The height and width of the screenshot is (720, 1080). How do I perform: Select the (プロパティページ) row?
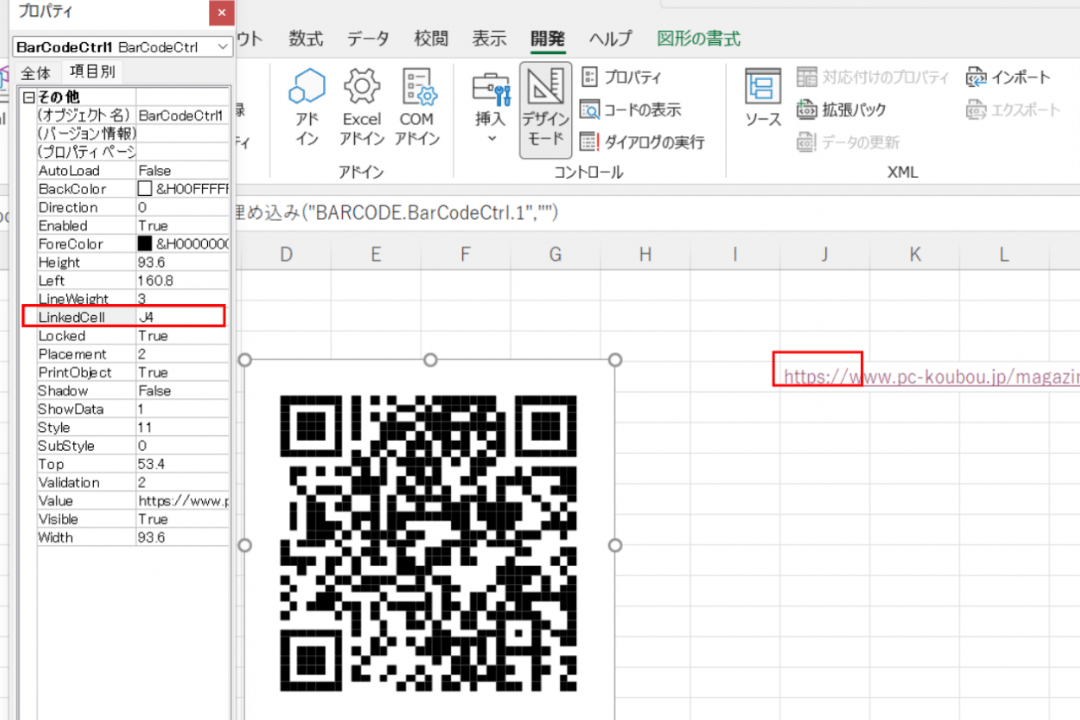point(133,152)
